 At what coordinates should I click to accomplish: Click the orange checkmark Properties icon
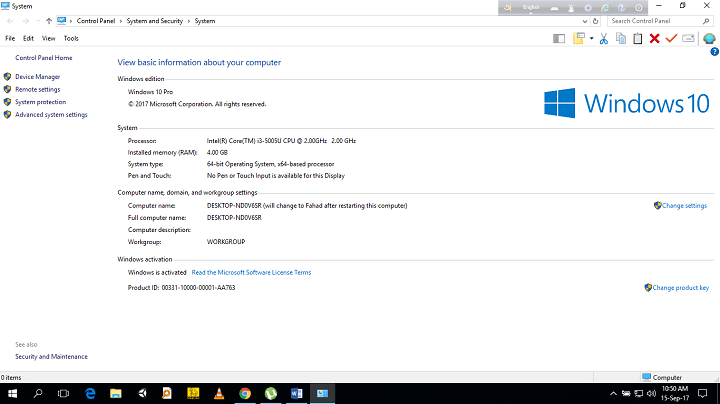(x=671, y=39)
